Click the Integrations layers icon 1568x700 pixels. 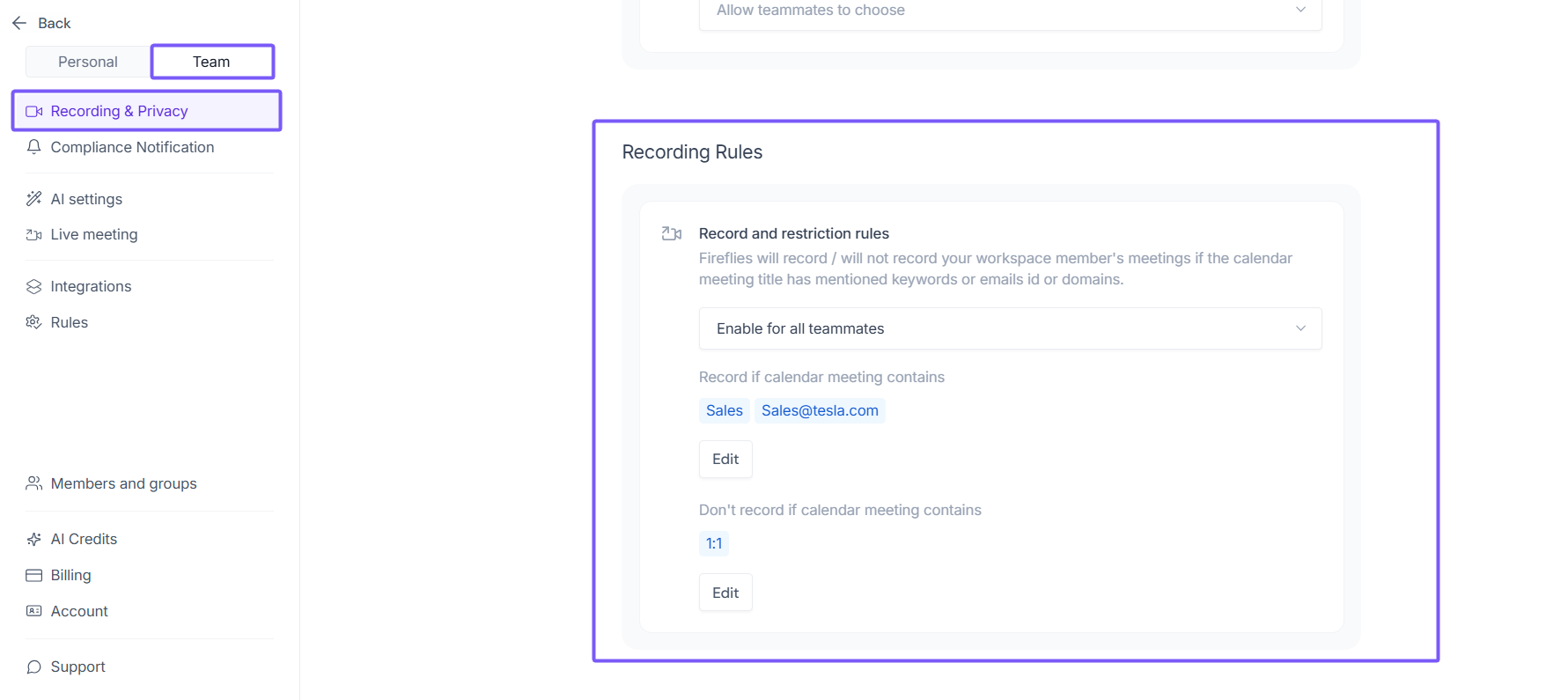click(34, 287)
